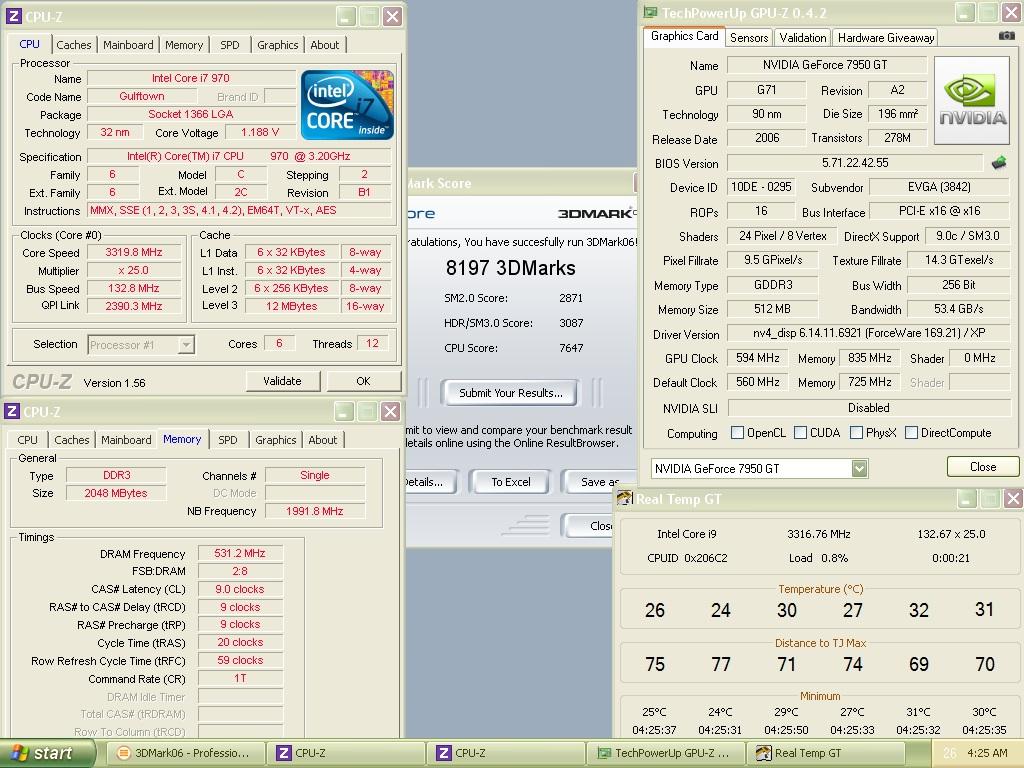Click the Intel Core i7 logo in CPU-Z
This screenshot has height=768, width=1024.
tap(347, 104)
